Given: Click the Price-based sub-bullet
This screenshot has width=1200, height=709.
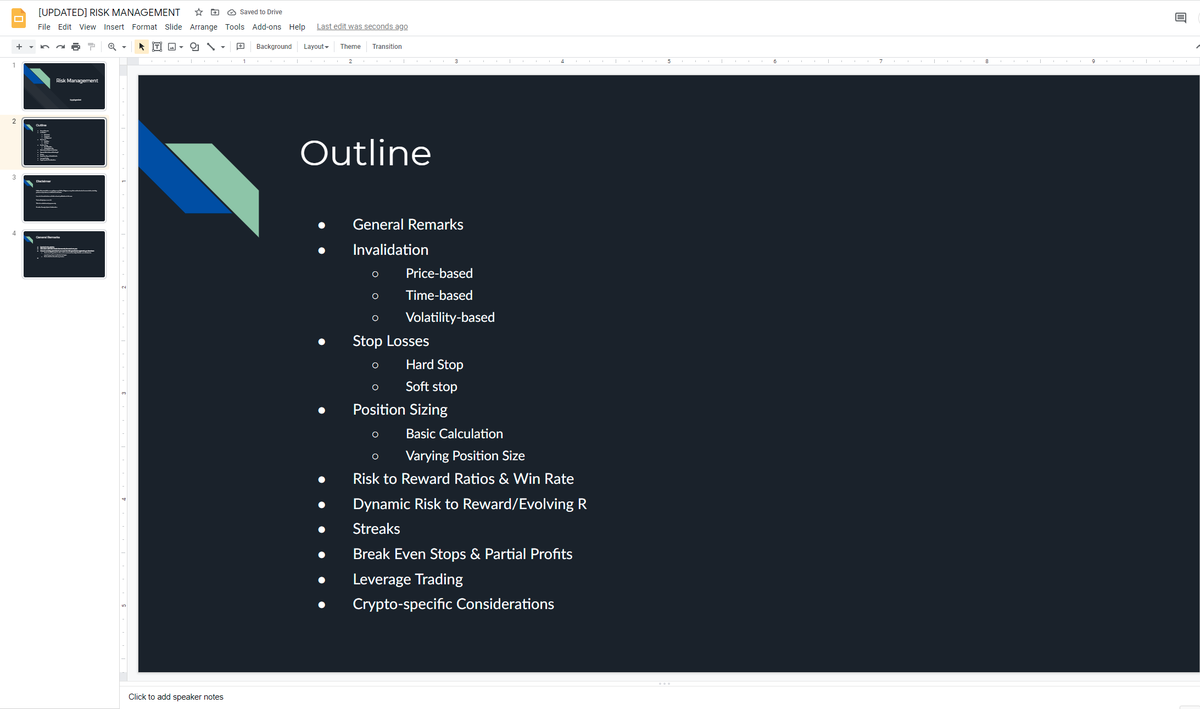Looking at the screenshot, I should point(439,273).
